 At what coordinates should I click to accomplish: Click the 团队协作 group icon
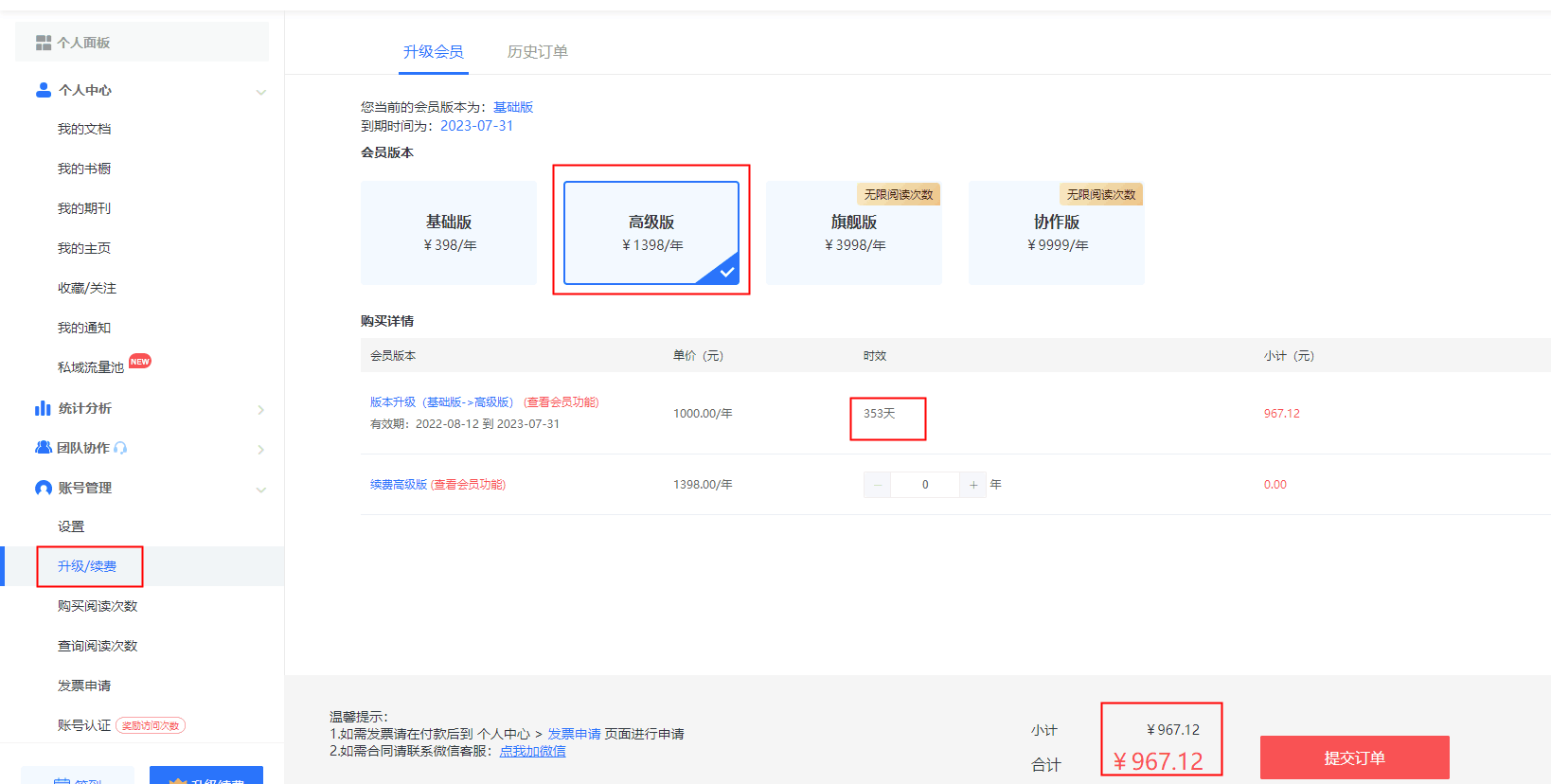pyautogui.click(x=44, y=447)
